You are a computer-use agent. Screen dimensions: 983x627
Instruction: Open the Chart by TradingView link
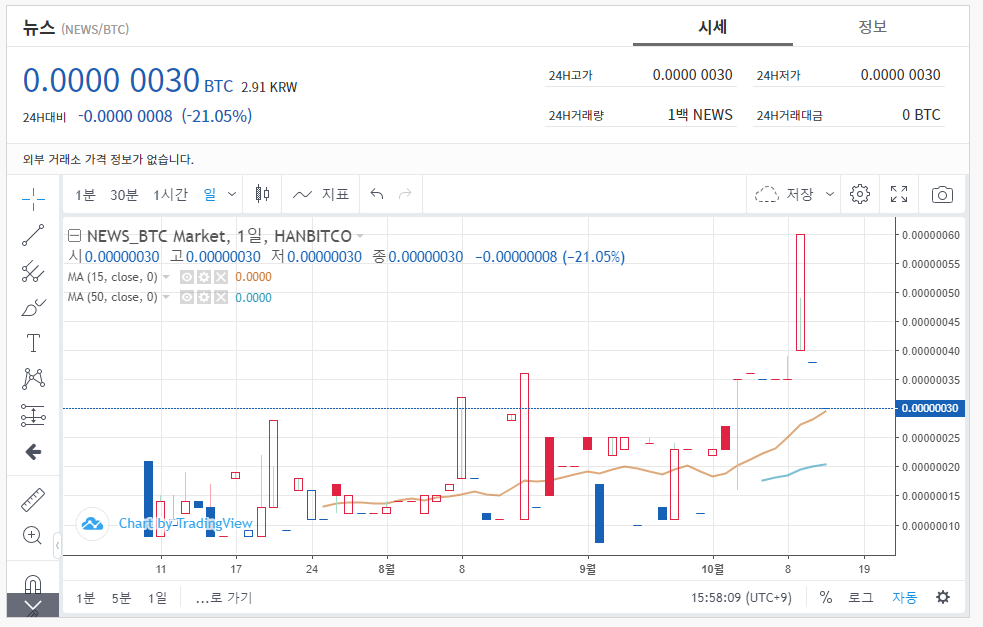point(186,524)
